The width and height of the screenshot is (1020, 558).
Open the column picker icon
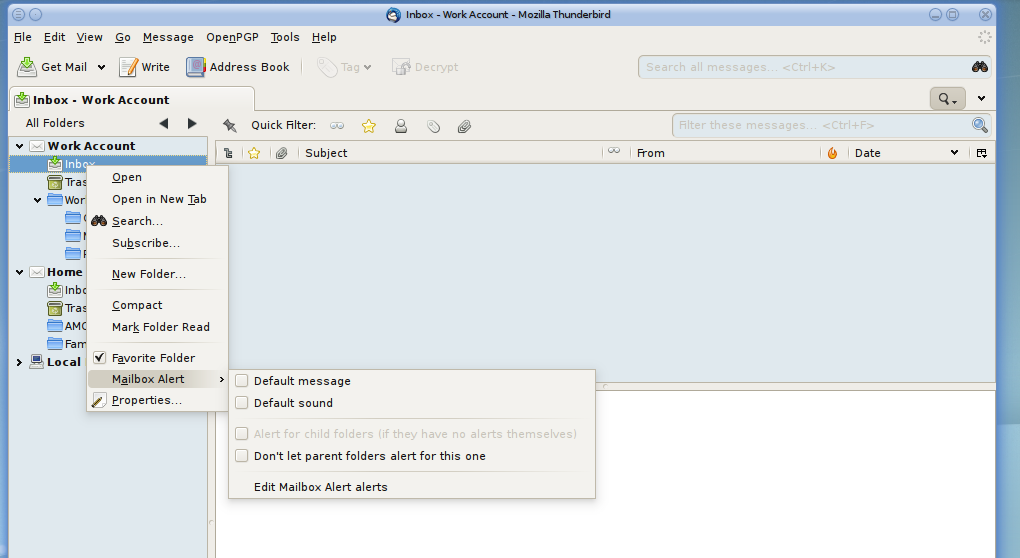(x=982, y=153)
